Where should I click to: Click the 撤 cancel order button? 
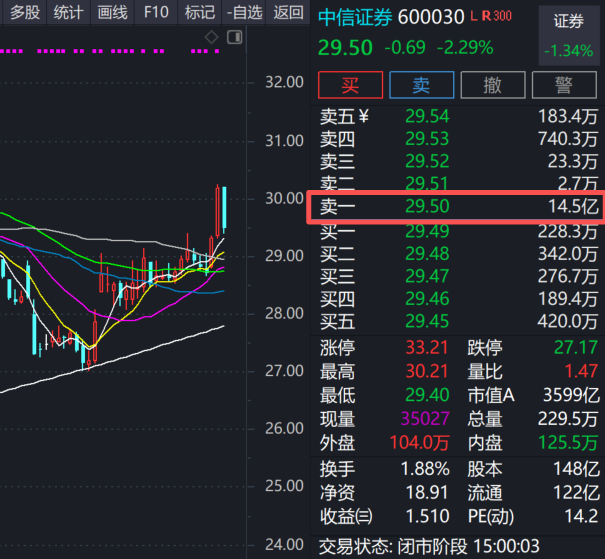(491, 85)
